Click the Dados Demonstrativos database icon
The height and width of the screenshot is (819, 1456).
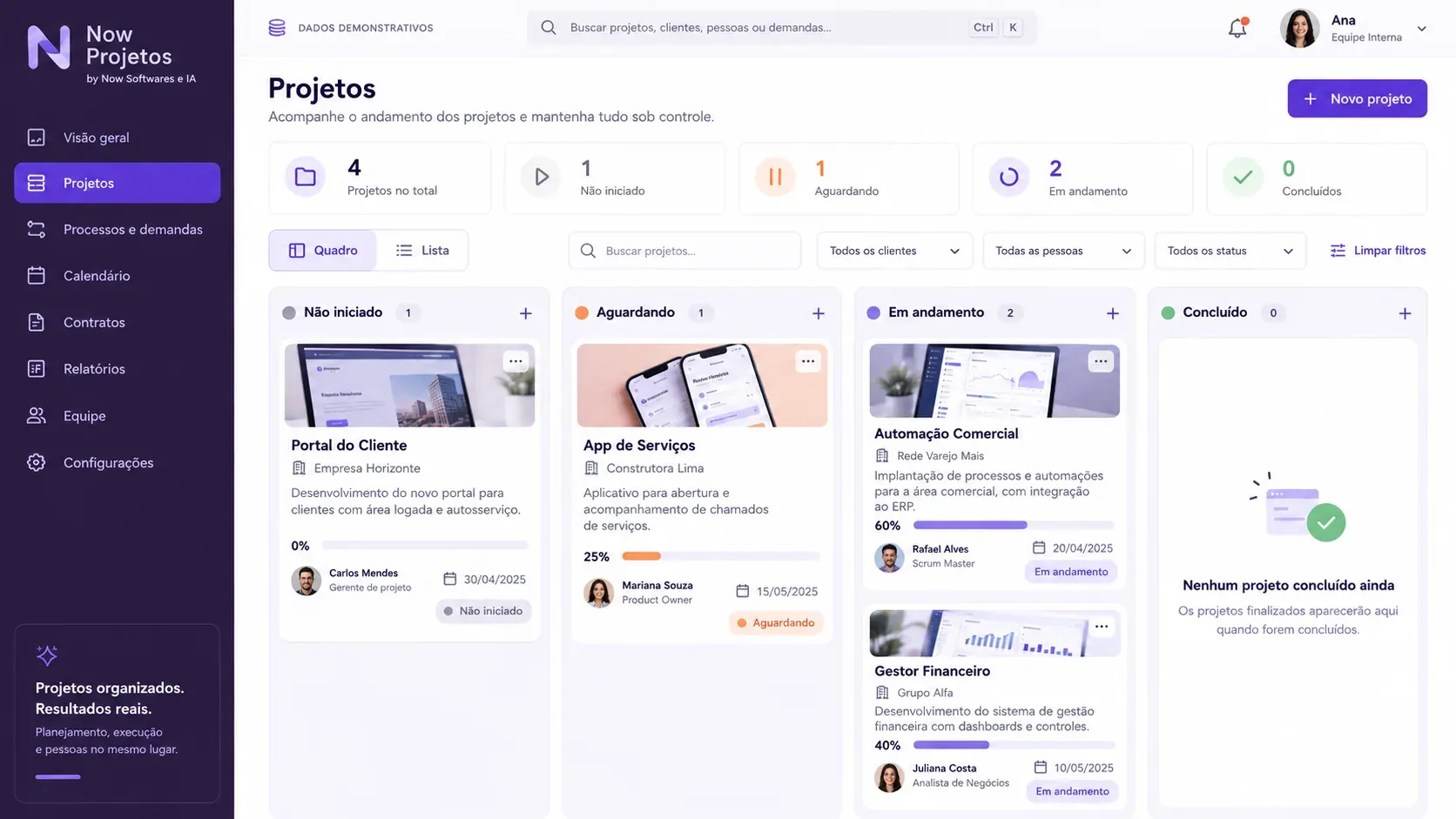pos(277,28)
